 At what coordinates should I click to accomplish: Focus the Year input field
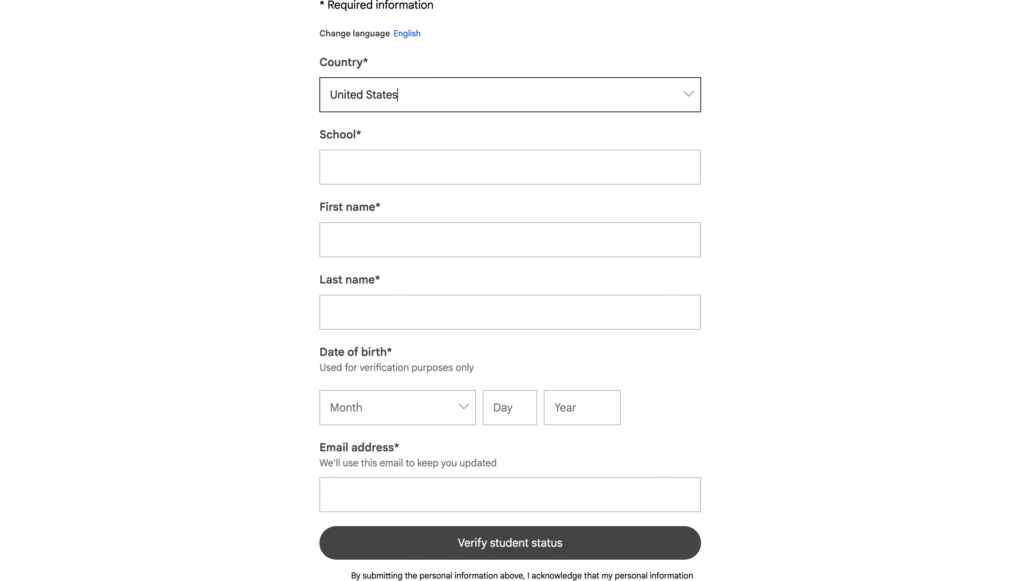point(581,408)
